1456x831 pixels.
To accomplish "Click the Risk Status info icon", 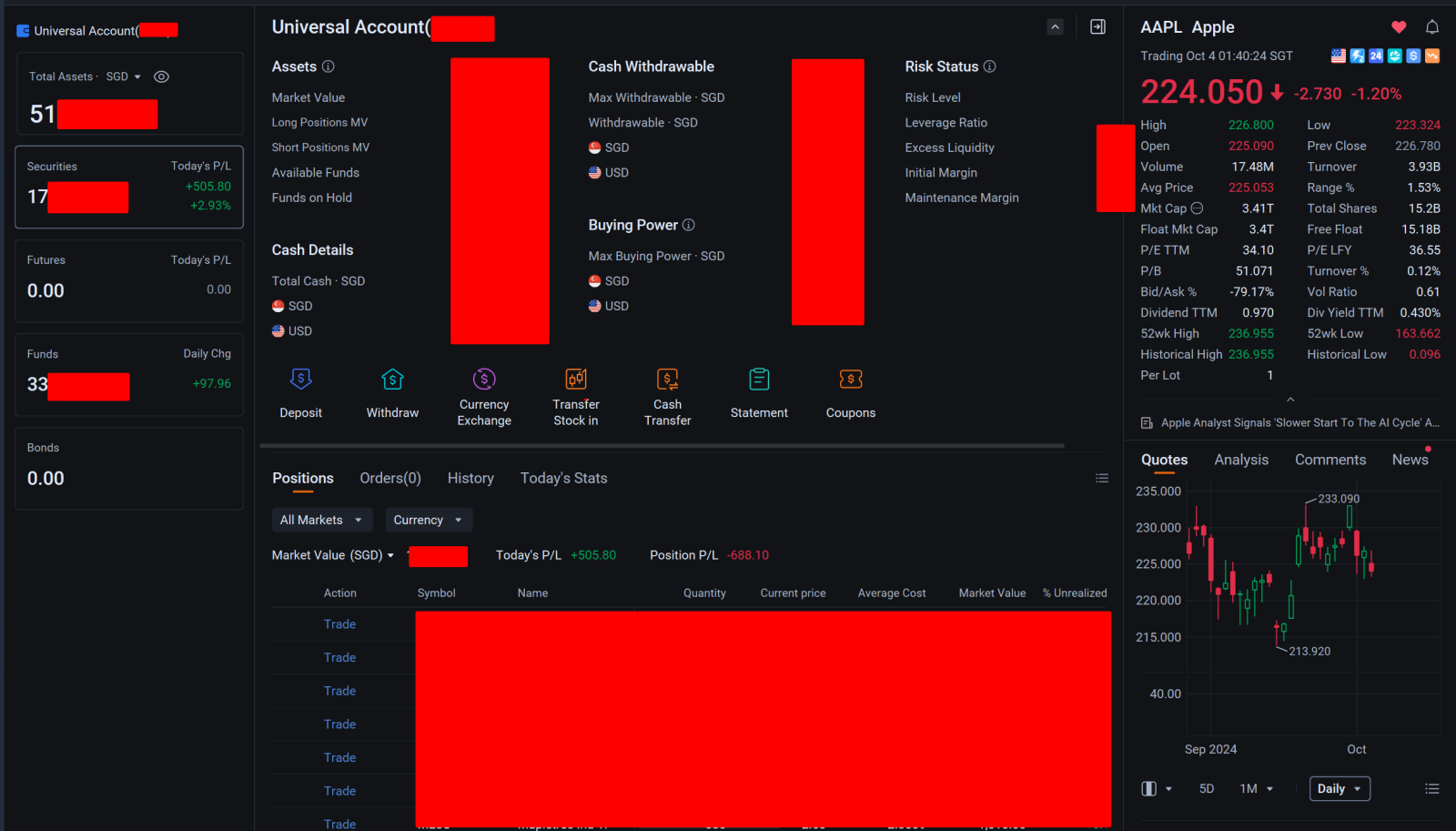I will pyautogui.click(x=990, y=66).
